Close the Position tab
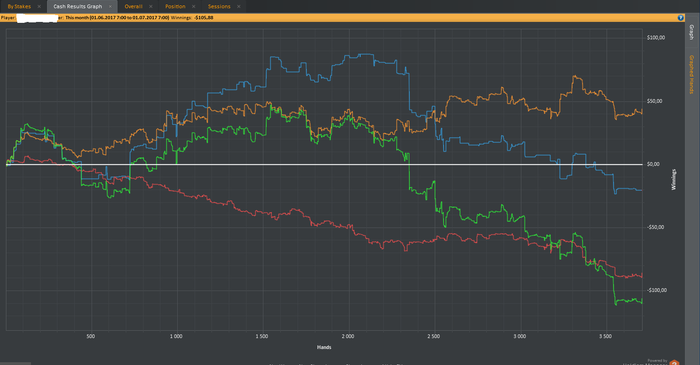 (193, 6)
